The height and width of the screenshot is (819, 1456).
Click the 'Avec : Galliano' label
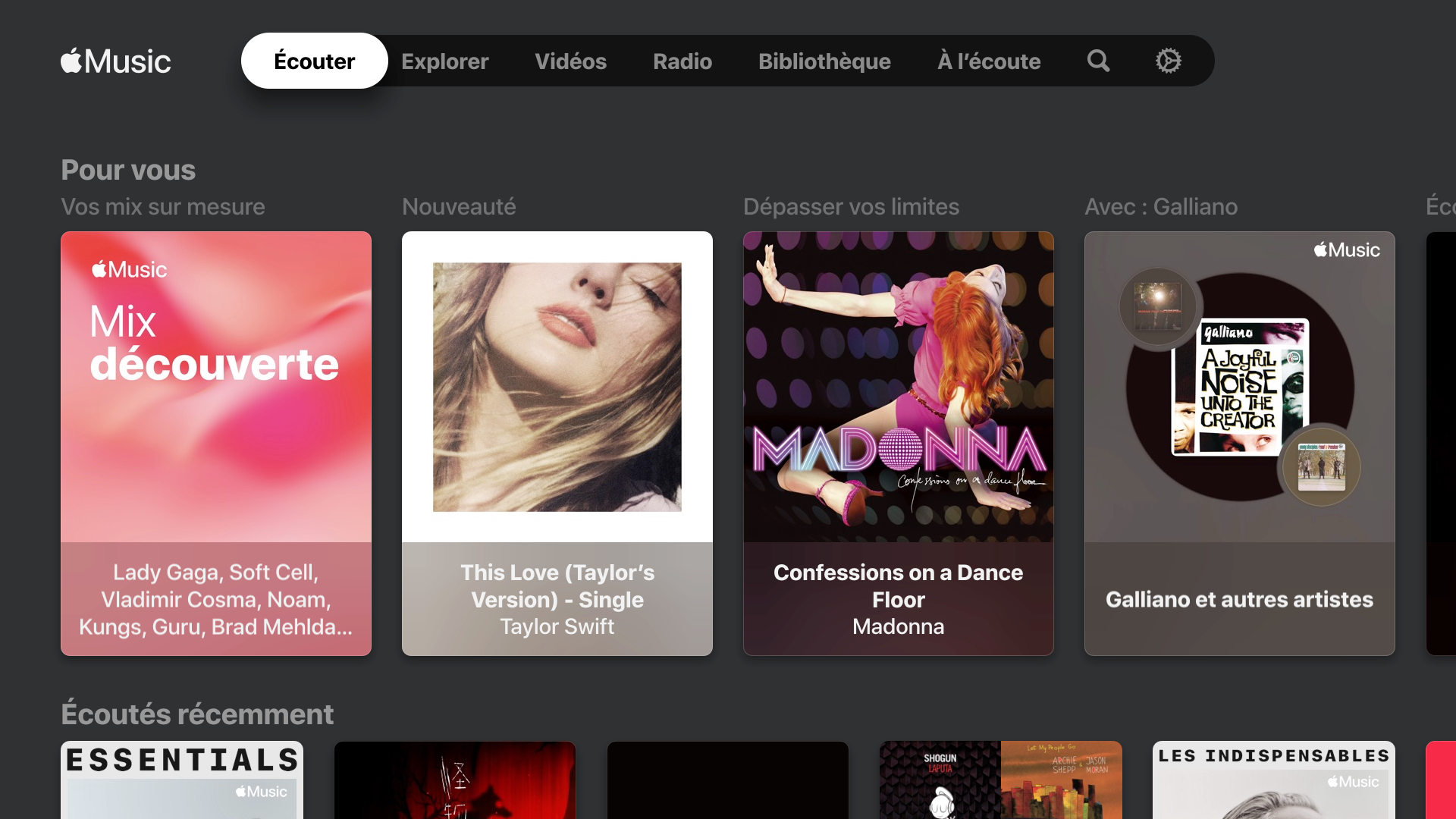click(1161, 206)
